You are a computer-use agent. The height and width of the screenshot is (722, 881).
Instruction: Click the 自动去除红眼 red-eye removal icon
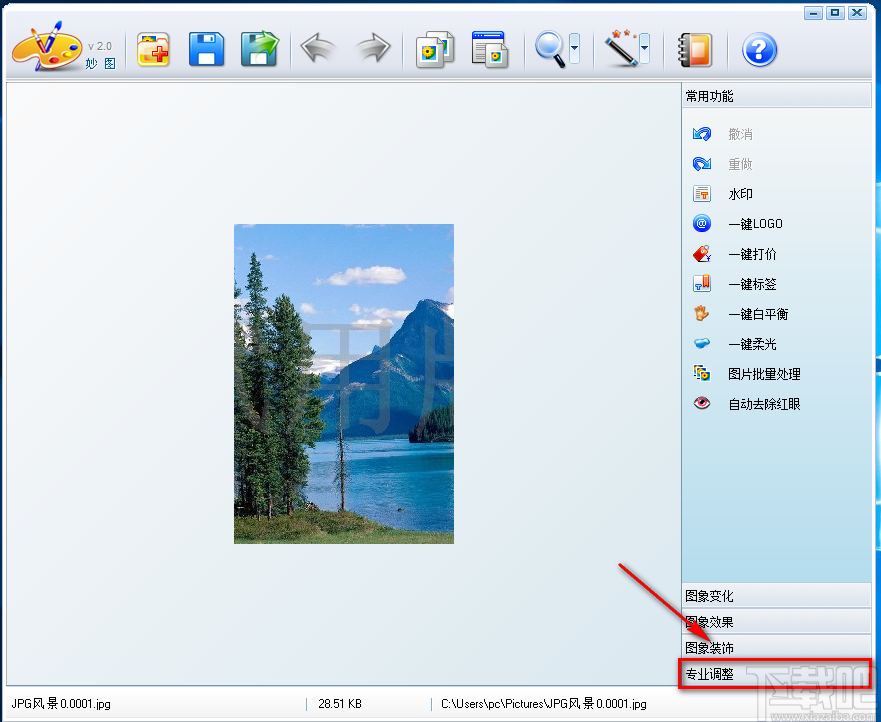(701, 404)
